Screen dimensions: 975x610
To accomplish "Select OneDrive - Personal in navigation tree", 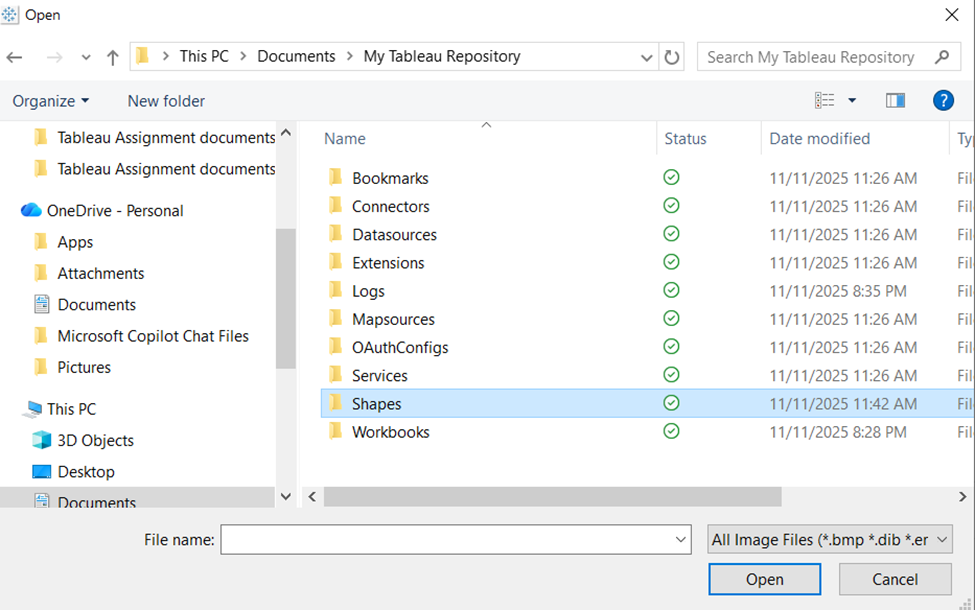I will tap(114, 211).
